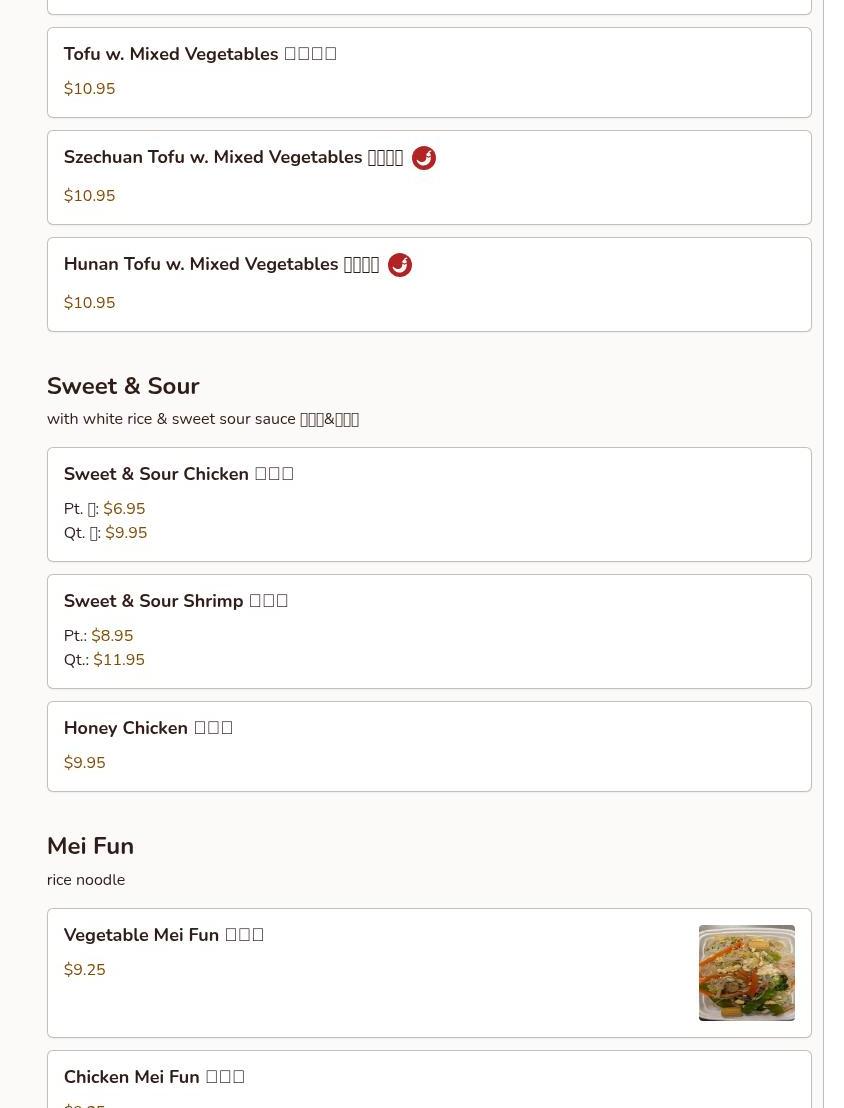Select the Honey Chicken menu item
Image resolution: width=844 pixels, height=1108 pixels.
[429, 746]
